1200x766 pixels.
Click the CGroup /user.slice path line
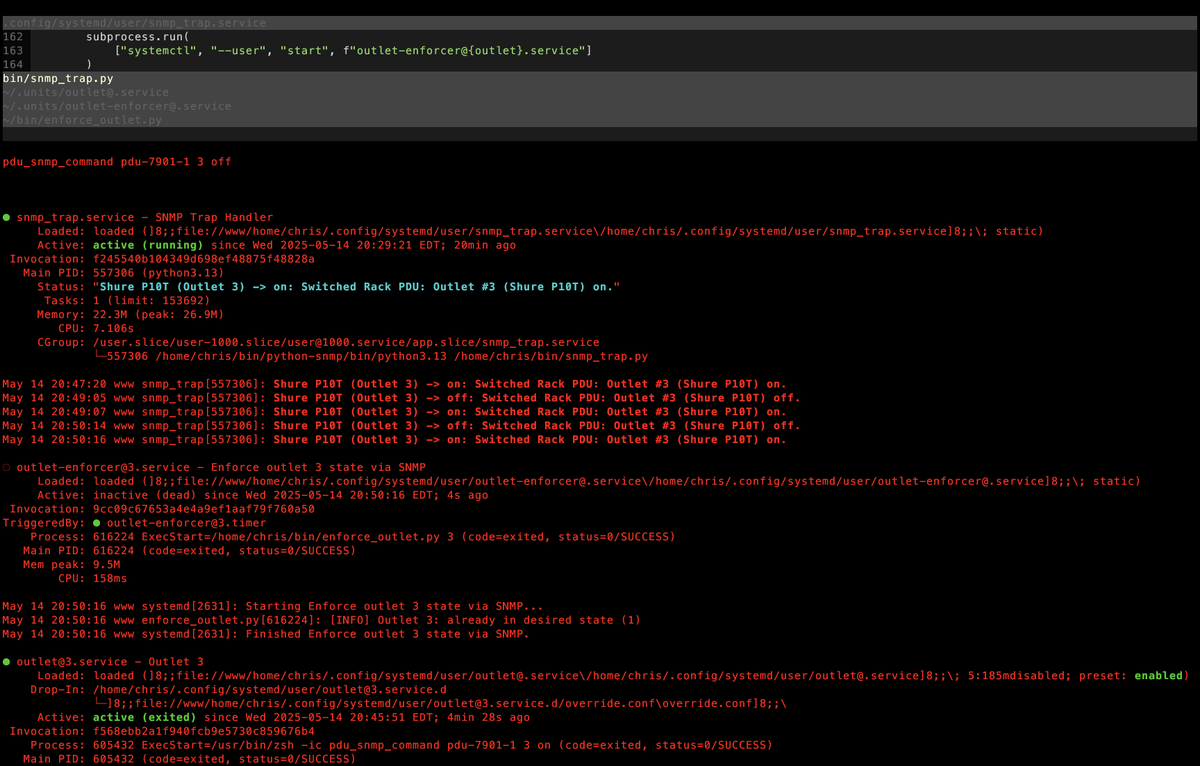click(x=318, y=343)
